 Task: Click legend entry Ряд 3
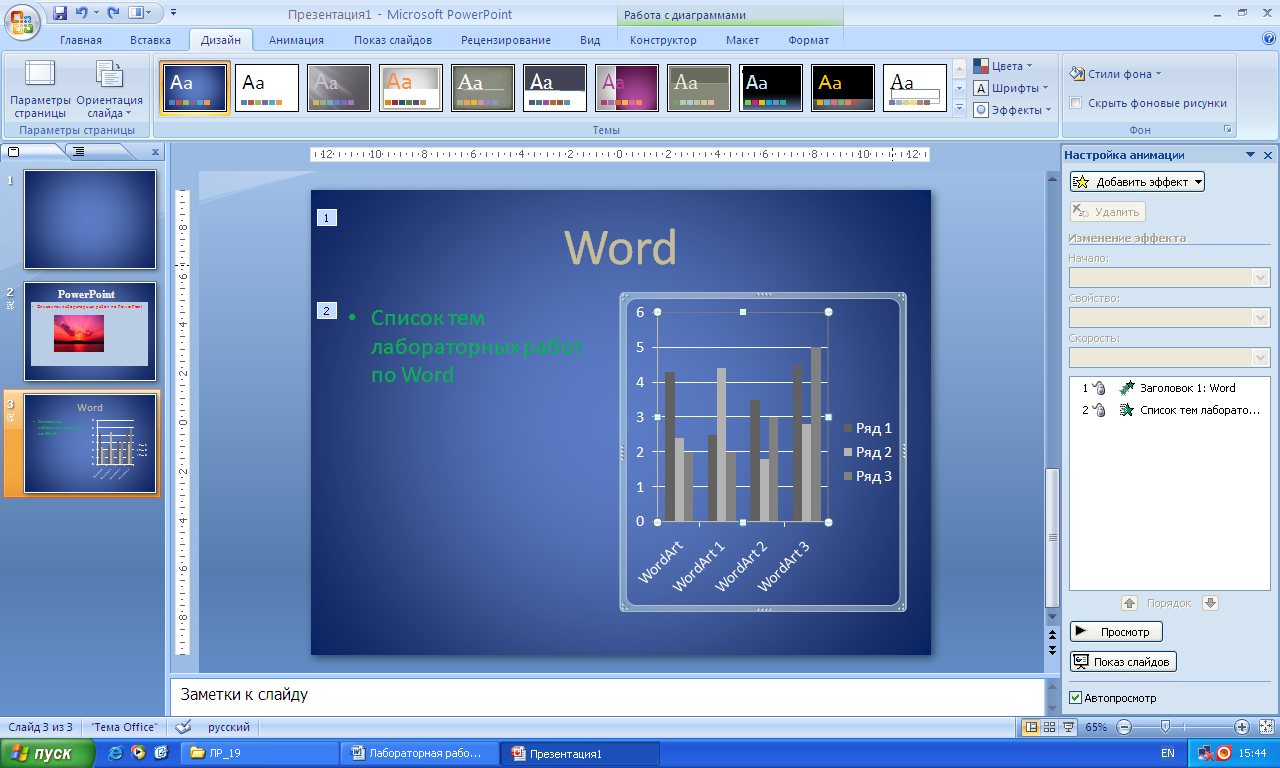(x=868, y=476)
